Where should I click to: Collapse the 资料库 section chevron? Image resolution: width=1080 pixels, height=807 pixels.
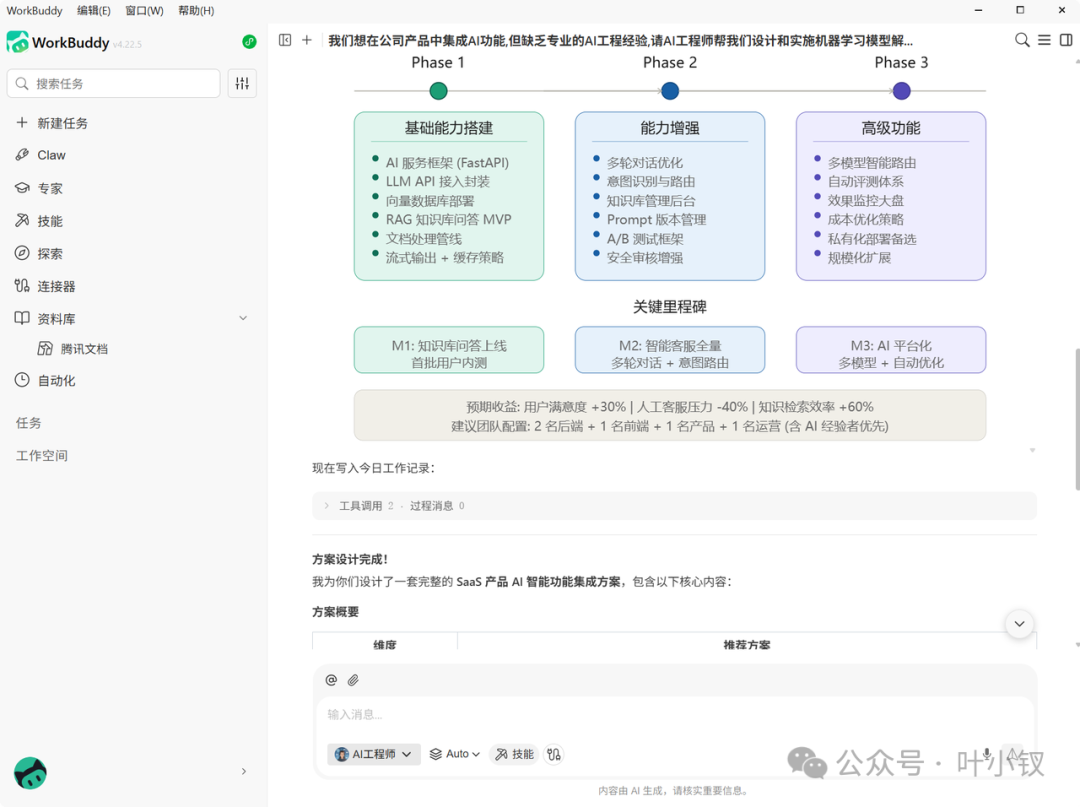[243, 318]
